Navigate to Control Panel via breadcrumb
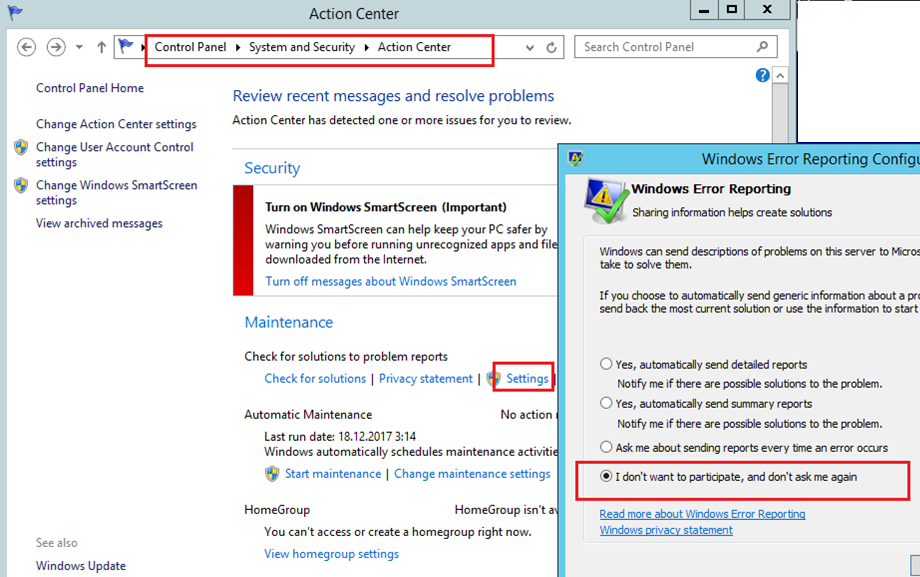Viewport: 920px width, 577px height. (191, 47)
